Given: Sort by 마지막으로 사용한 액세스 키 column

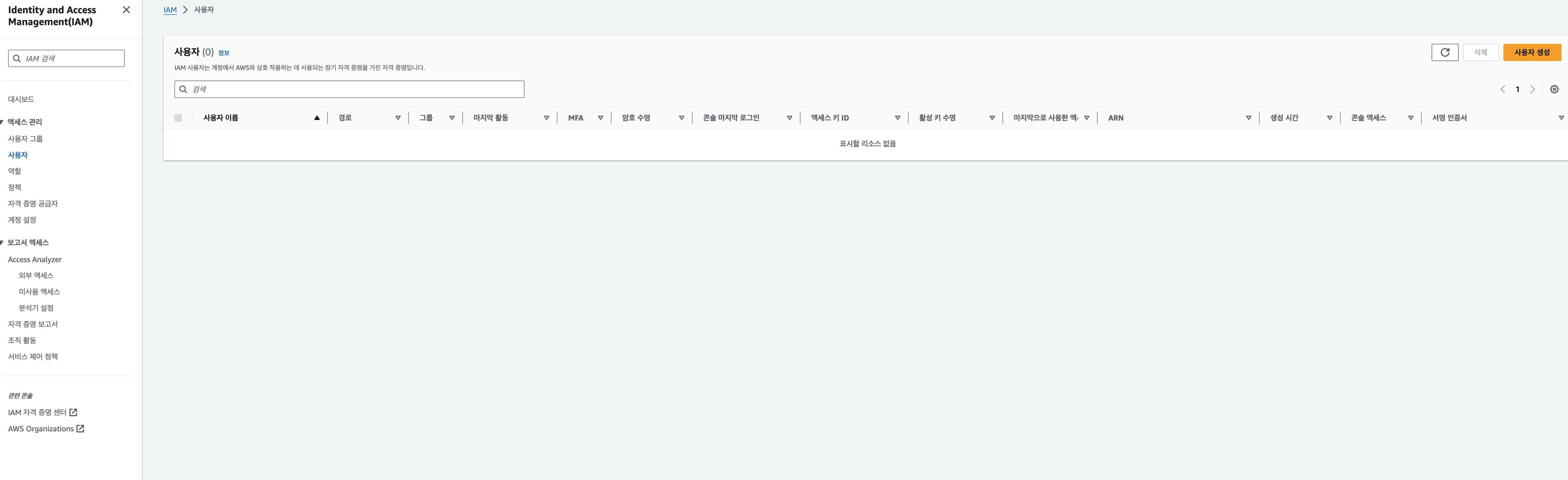Looking at the screenshot, I should click(x=1086, y=118).
